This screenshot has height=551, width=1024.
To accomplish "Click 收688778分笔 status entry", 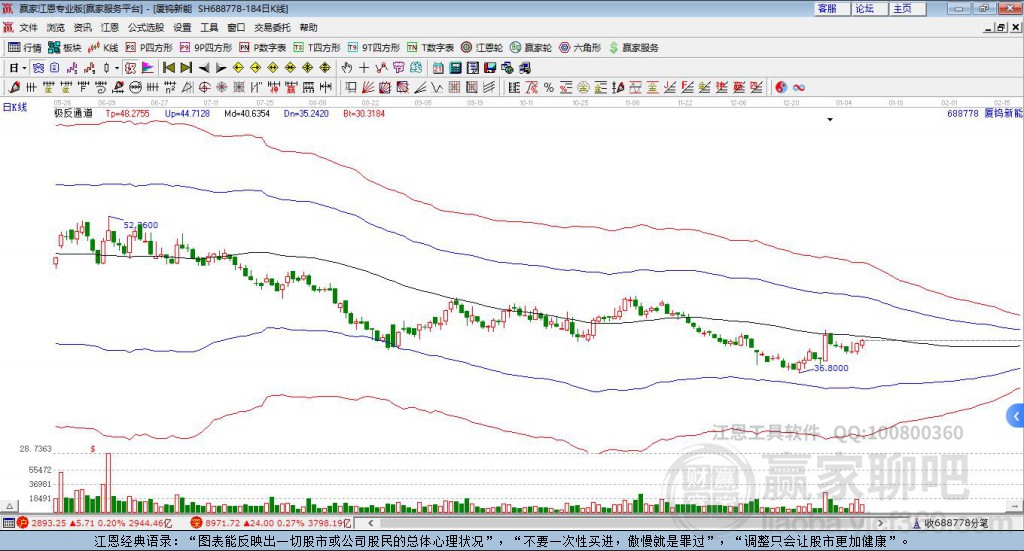I will point(951,523).
